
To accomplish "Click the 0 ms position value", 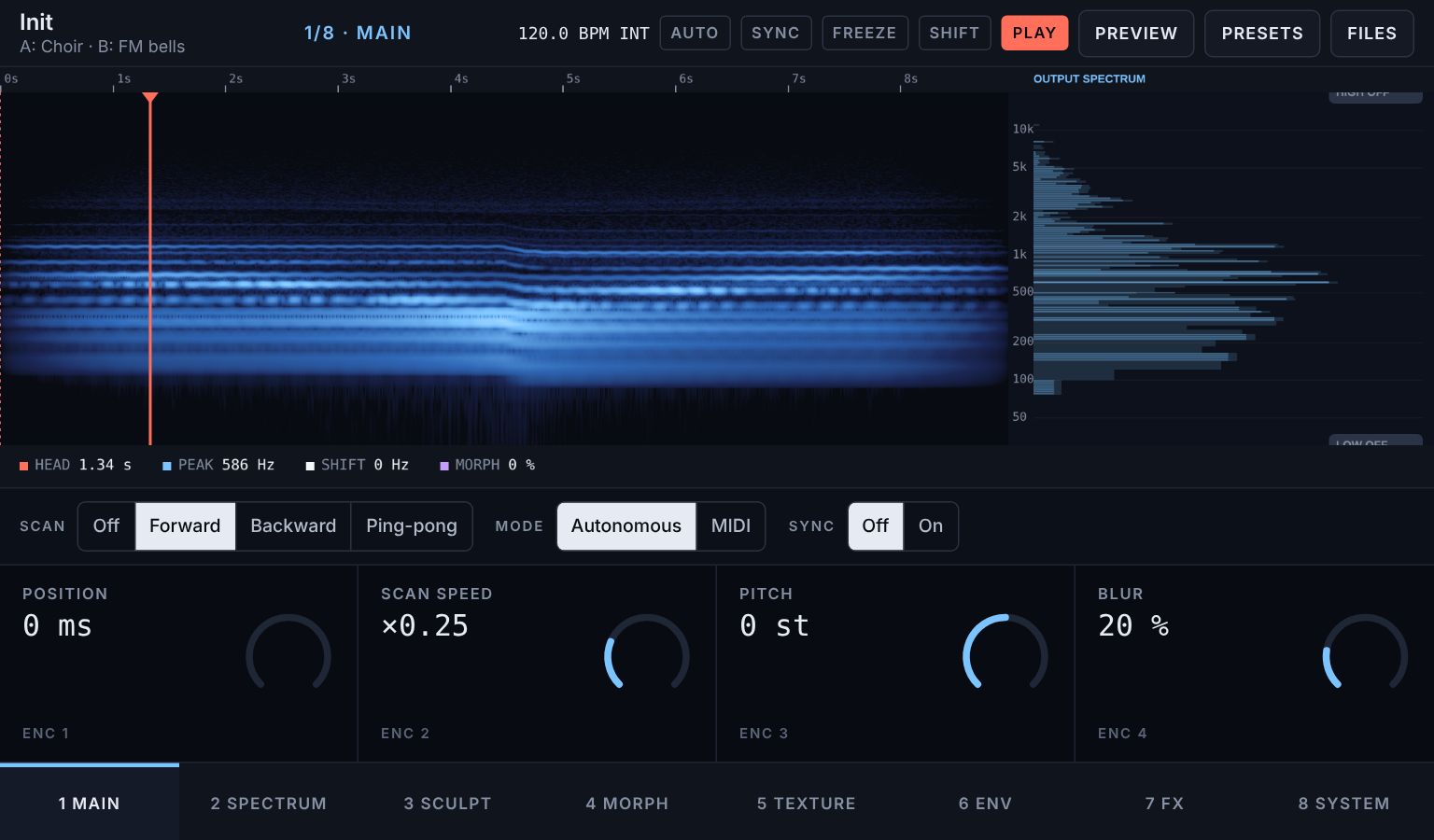I will tap(57, 625).
